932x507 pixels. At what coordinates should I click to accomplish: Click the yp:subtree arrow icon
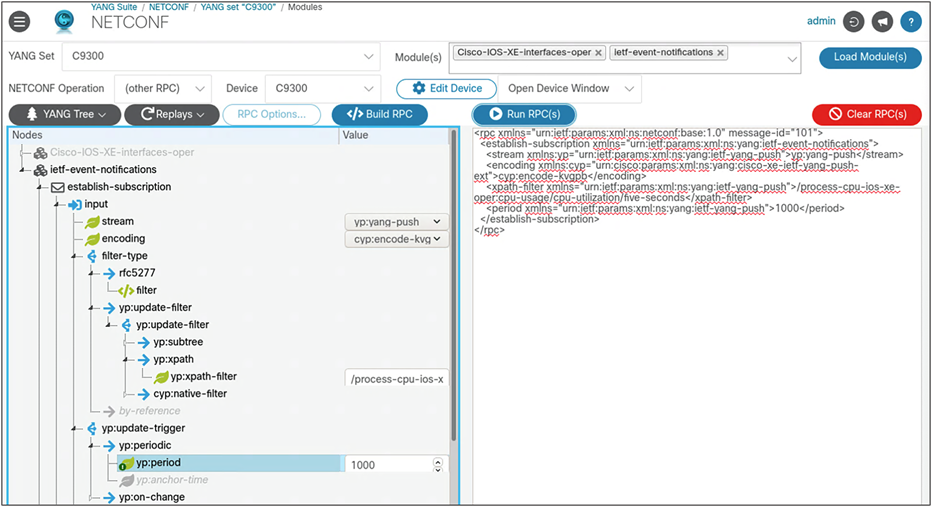click(143, 342)
